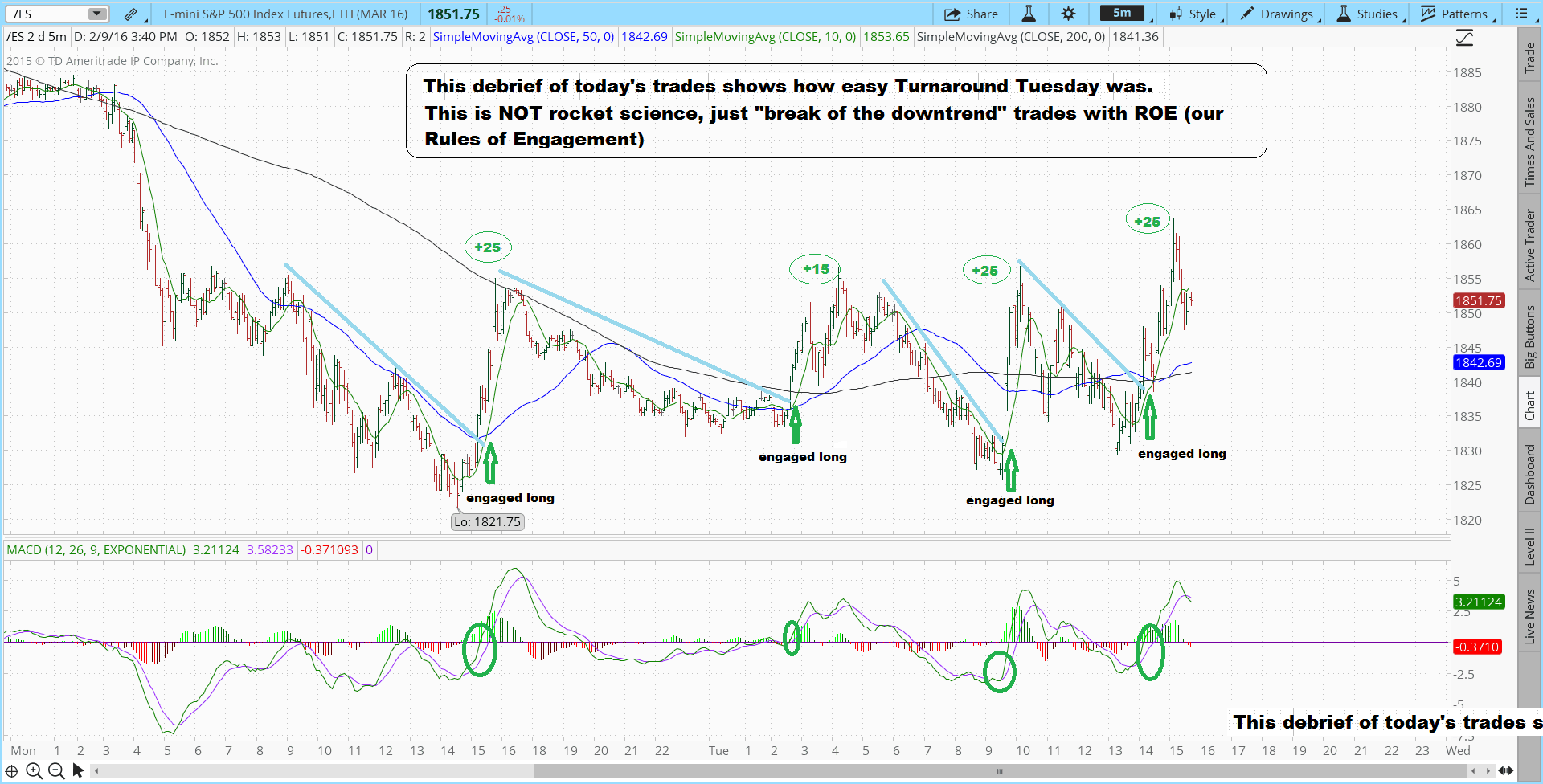1543x784 pixels.
Task: Switch to the Active Trader side tab
Action: pyautogui.click(x=1530, y=245)
